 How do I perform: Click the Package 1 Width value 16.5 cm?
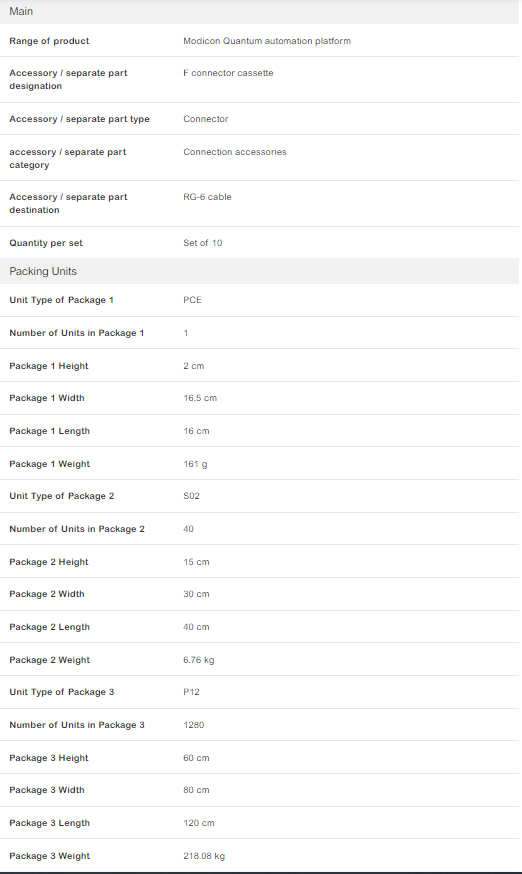[x=200, y=398]
